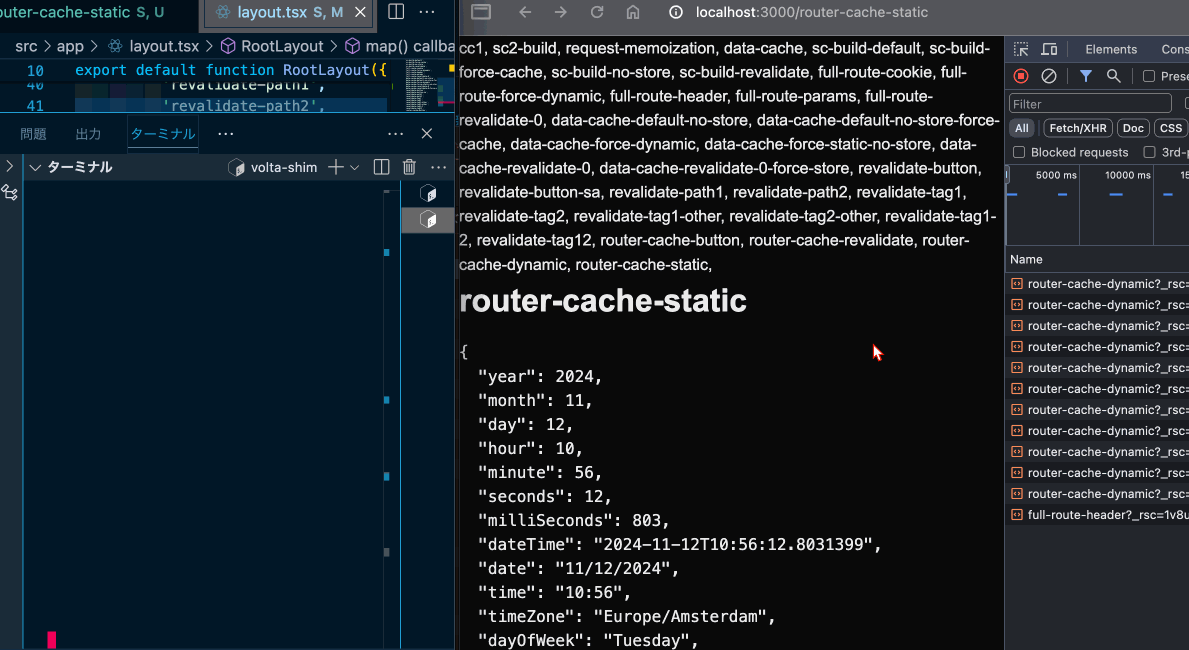Filter requests by CSS
The image size is (1189, 650).
point(1171,128)
